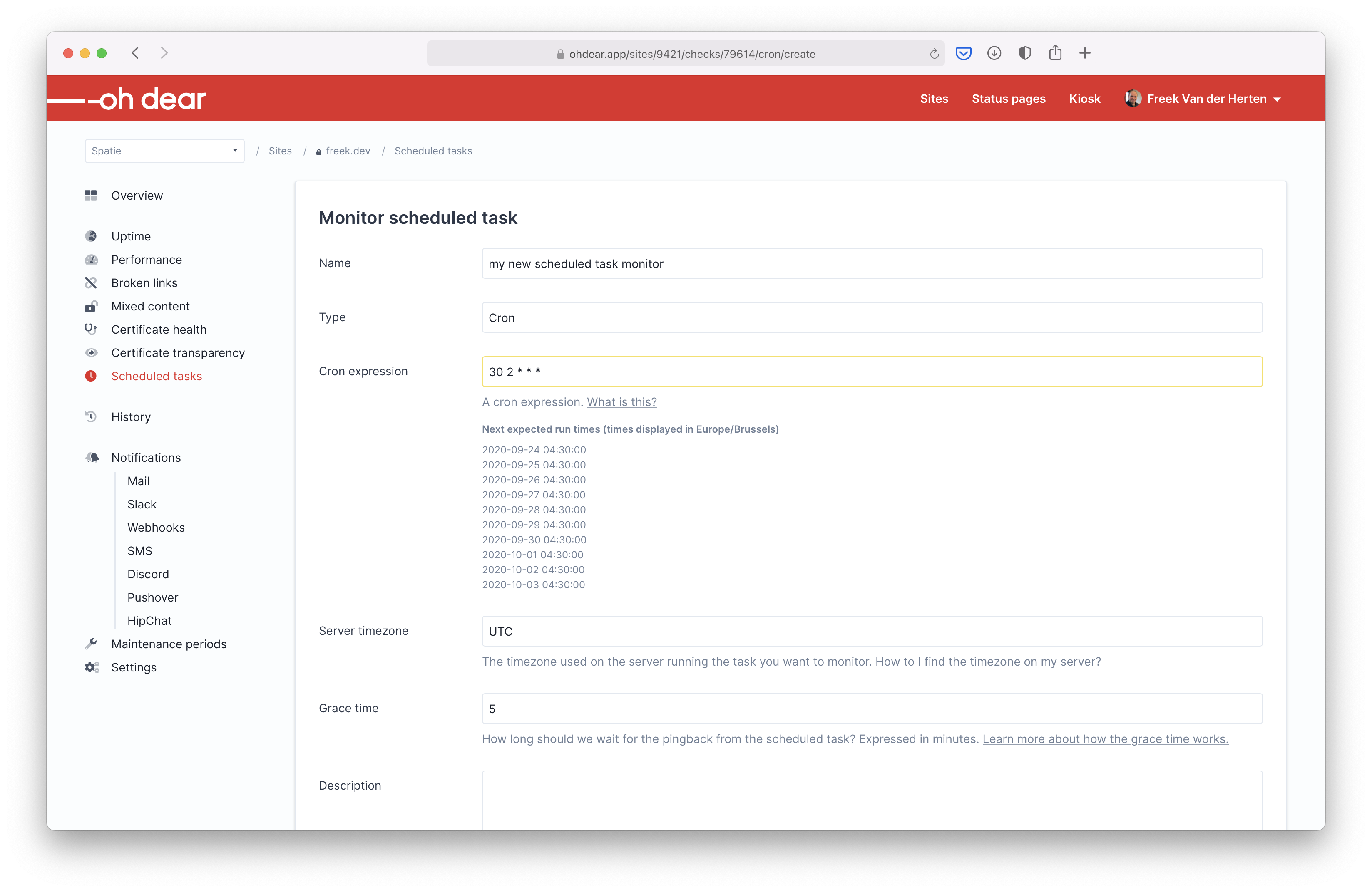
Task: Open Sites in top navigation
Action: 934,99
